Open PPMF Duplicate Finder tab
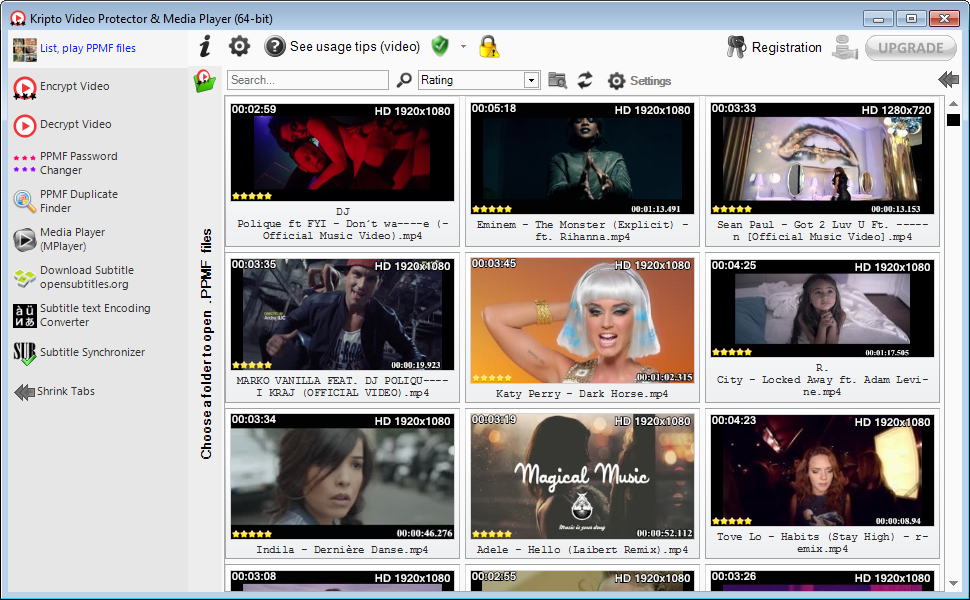 point(98,201)
